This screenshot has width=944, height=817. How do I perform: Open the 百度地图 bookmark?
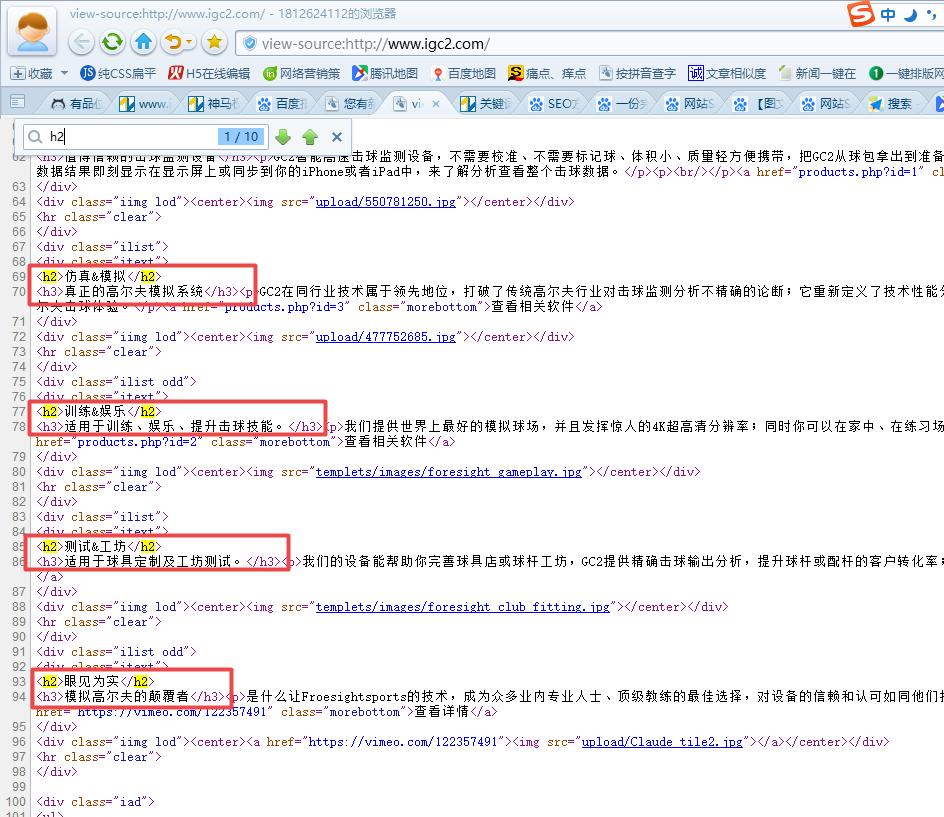point(463,73)
